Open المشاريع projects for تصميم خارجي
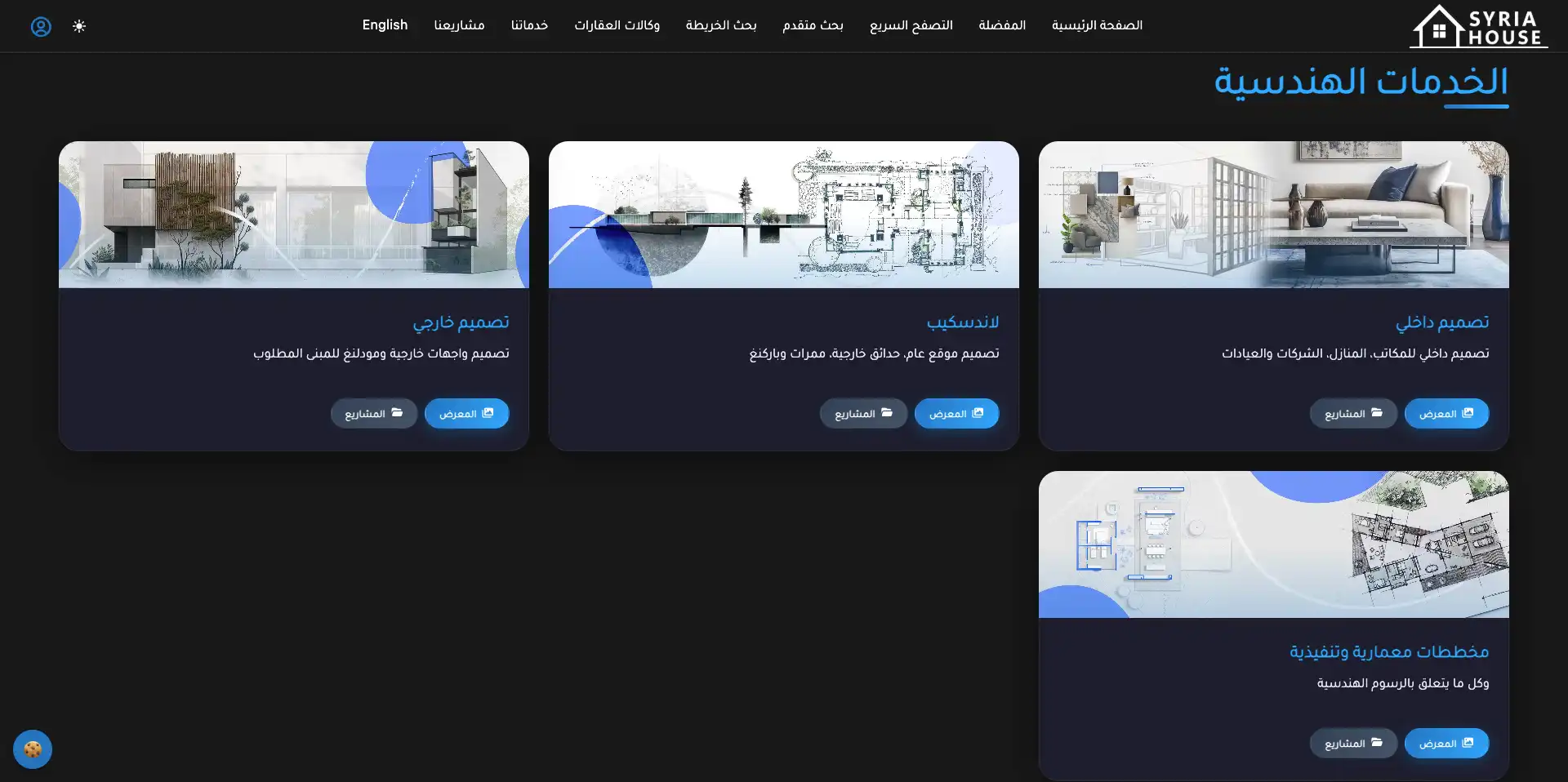The image size is (1568, 782). (x=373, y=414)
